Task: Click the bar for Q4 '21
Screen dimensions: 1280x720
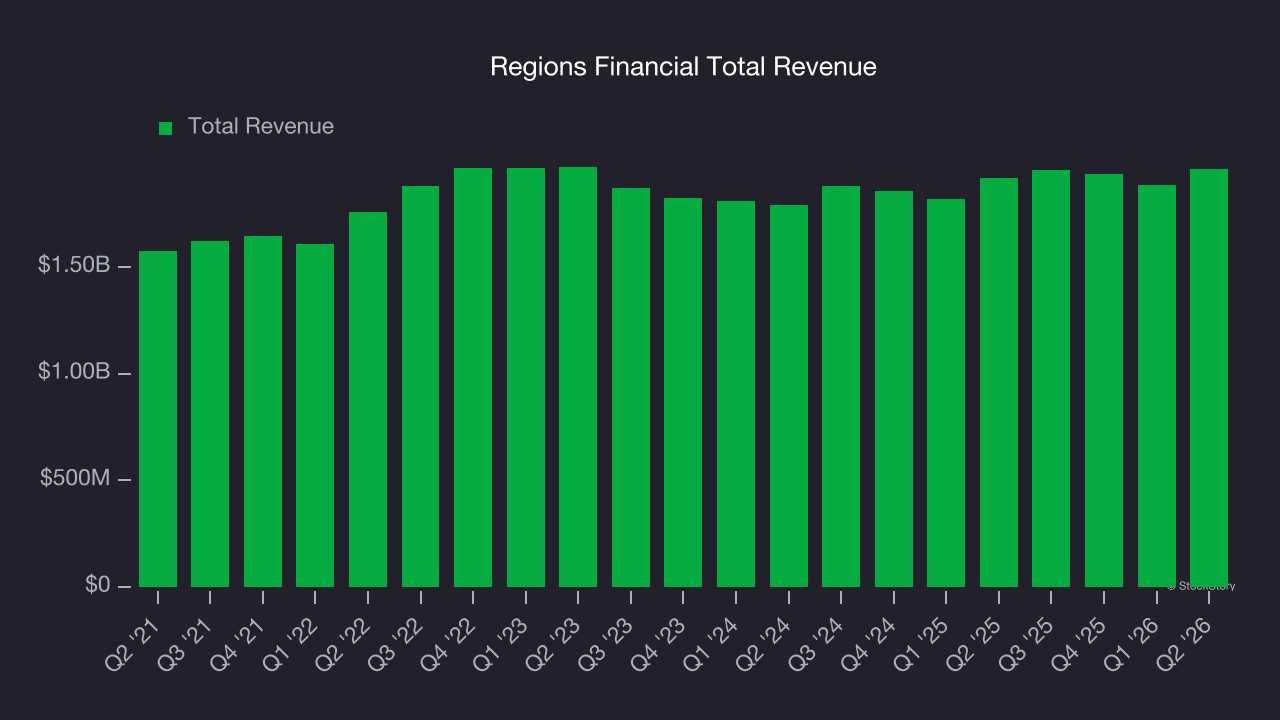Action: [x=263, y=411]
